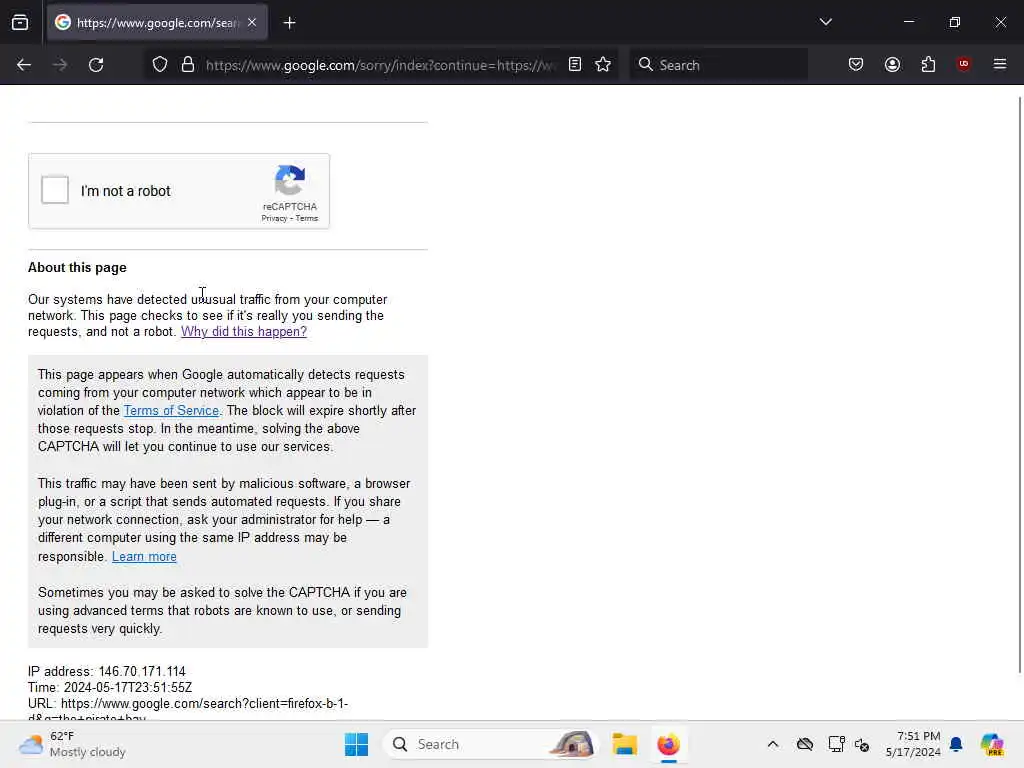This screenshot has height=768, width=1024.
Task: Open the reCAPTCHA Terms link
Action: tap(307, 219)
